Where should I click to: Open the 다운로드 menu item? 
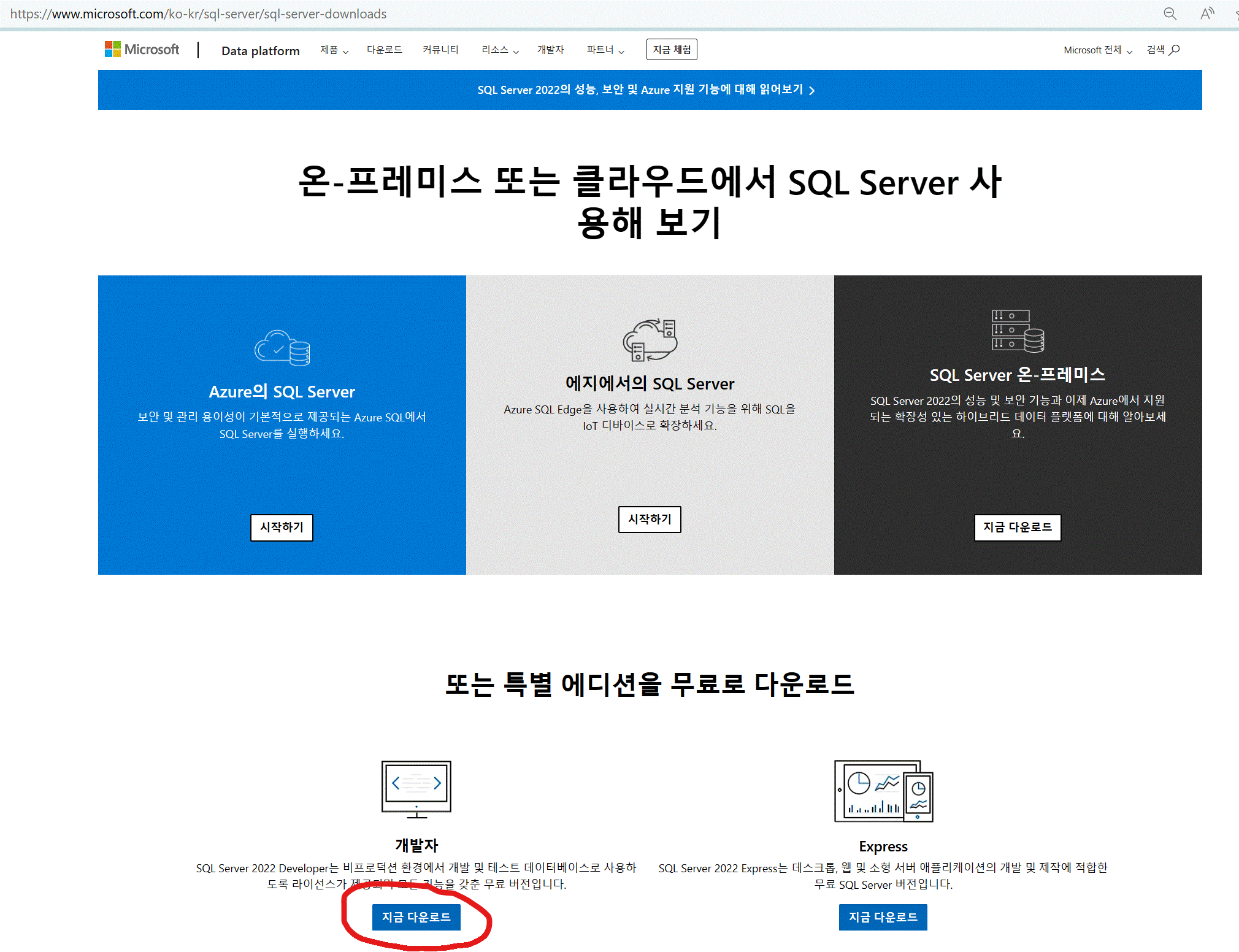coord(385,50)
